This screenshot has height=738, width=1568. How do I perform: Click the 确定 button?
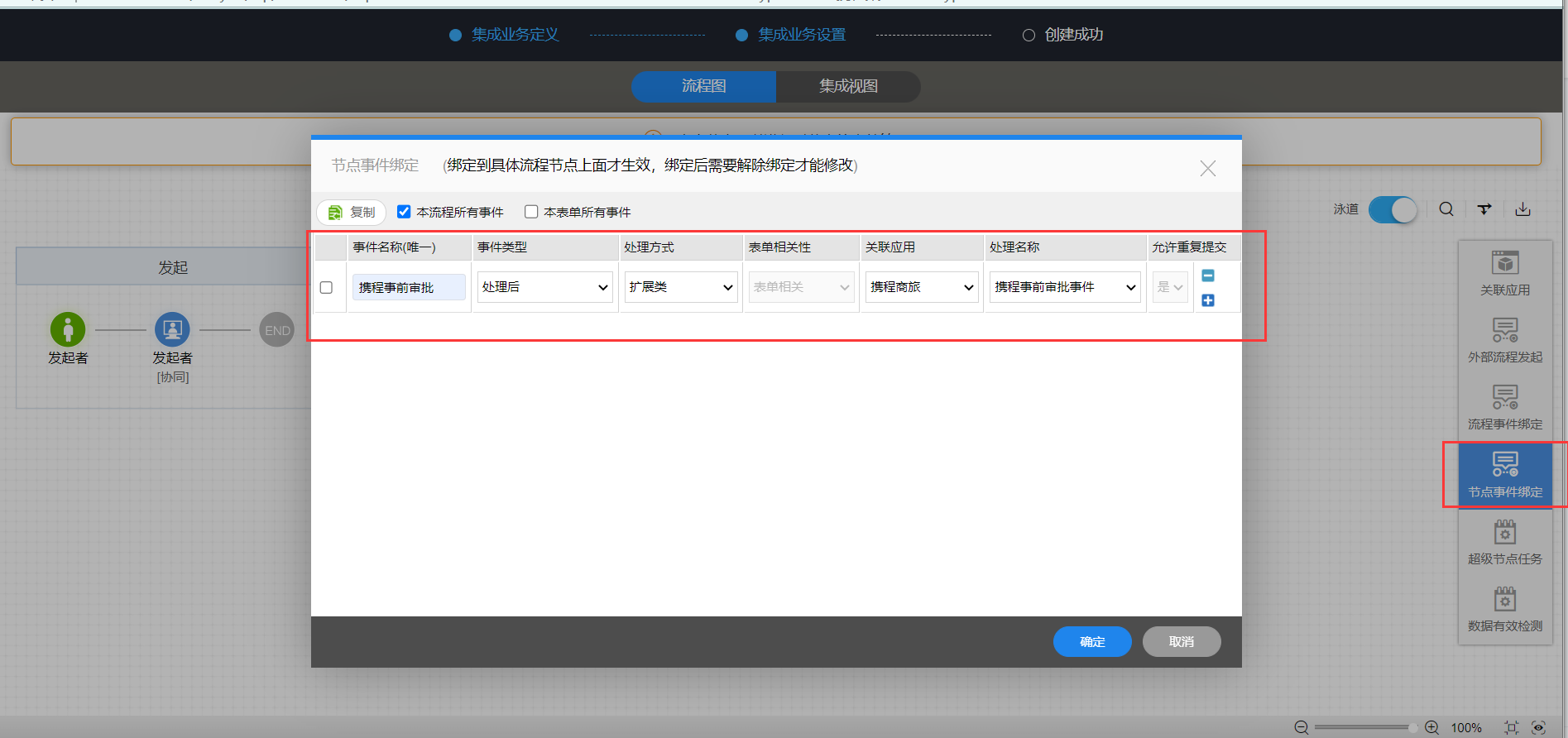point(1091,642)
